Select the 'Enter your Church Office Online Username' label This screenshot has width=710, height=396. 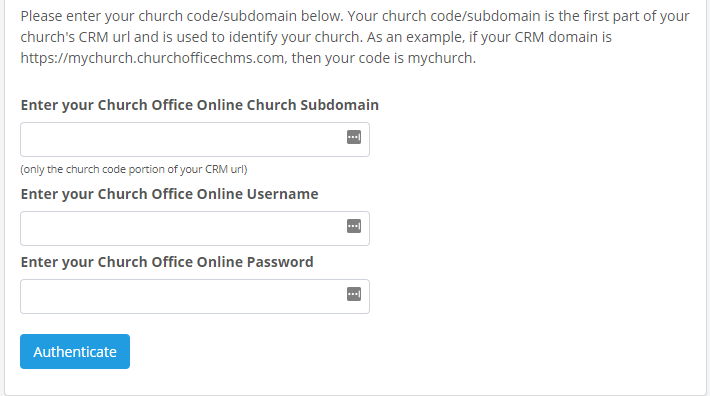tap(169, 194)
